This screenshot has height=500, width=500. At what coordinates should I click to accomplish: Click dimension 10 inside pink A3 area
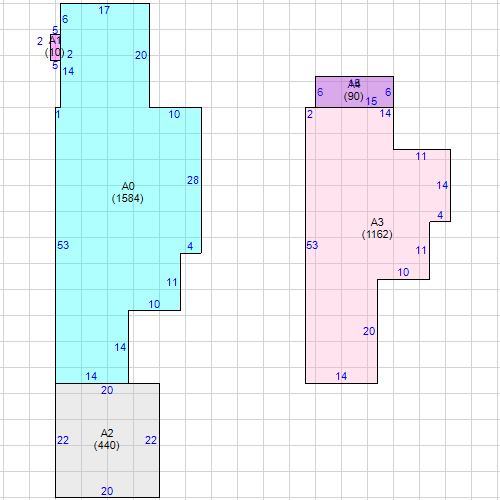(x=403, y=272)
